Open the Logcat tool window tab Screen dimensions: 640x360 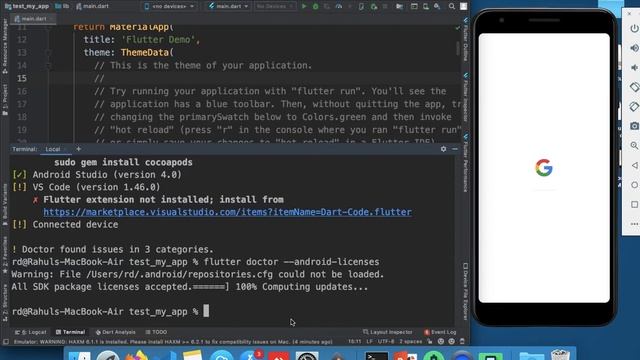click(x=31, y=332)
